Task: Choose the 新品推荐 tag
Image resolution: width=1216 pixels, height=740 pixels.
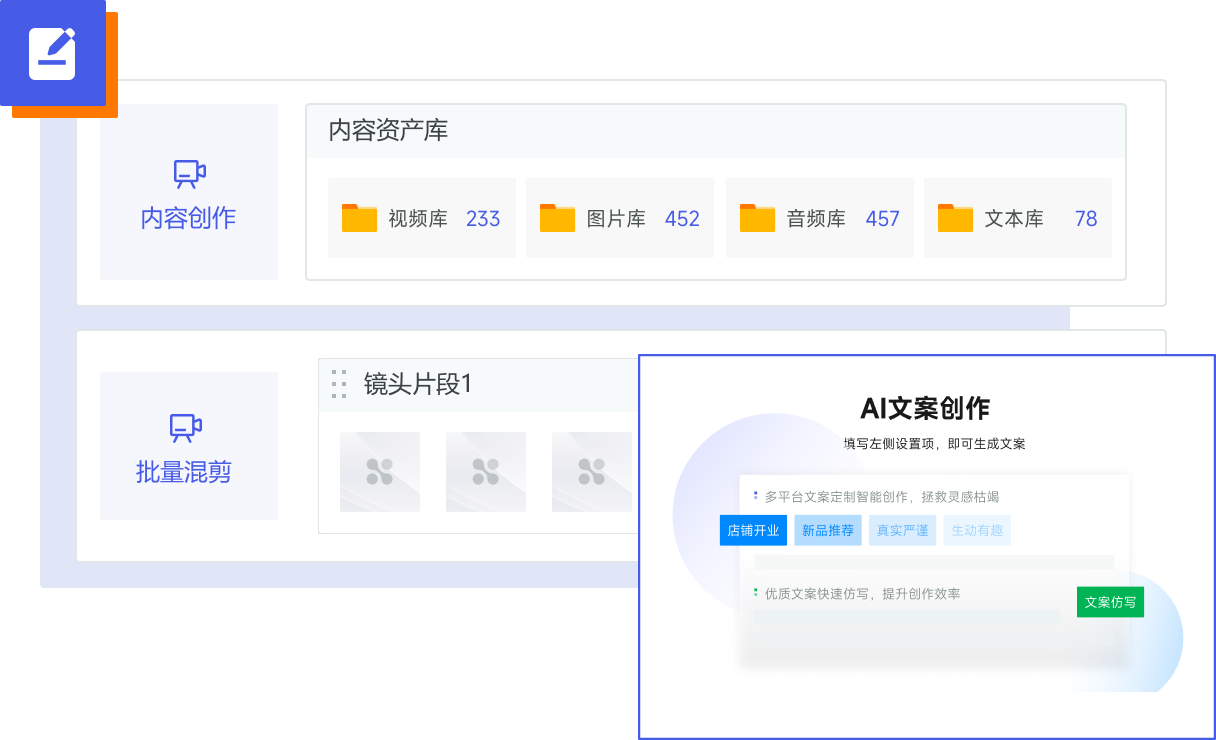Action: tap(828, 531)
